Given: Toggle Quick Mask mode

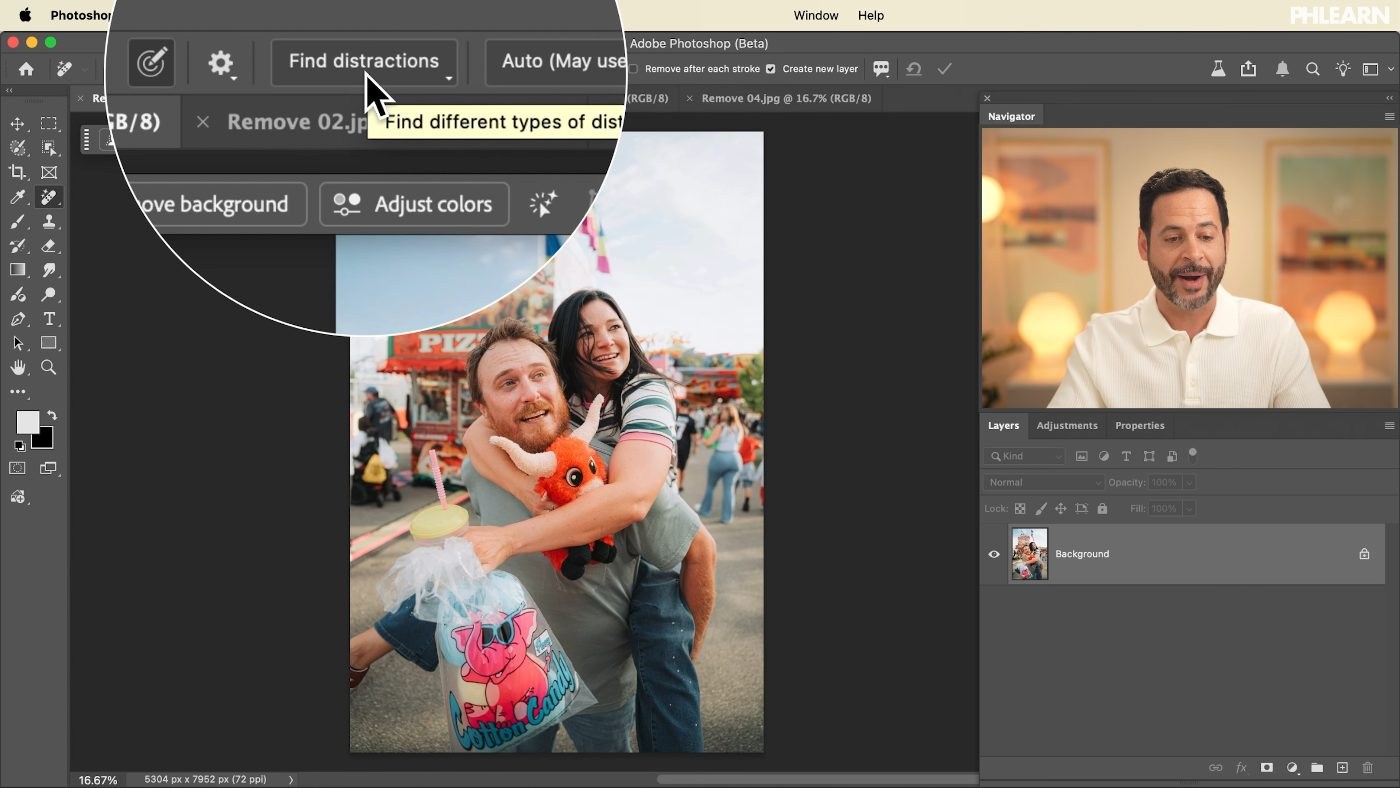Looking at the screenshot, I should [x=18, y=468].
